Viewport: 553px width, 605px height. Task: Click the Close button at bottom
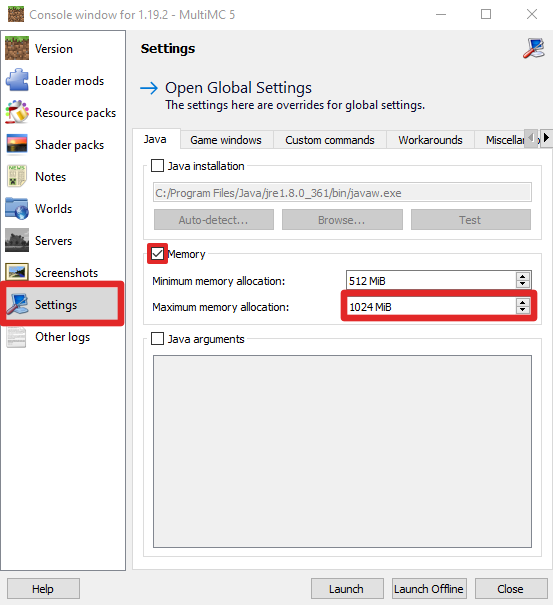pos(511,589)
